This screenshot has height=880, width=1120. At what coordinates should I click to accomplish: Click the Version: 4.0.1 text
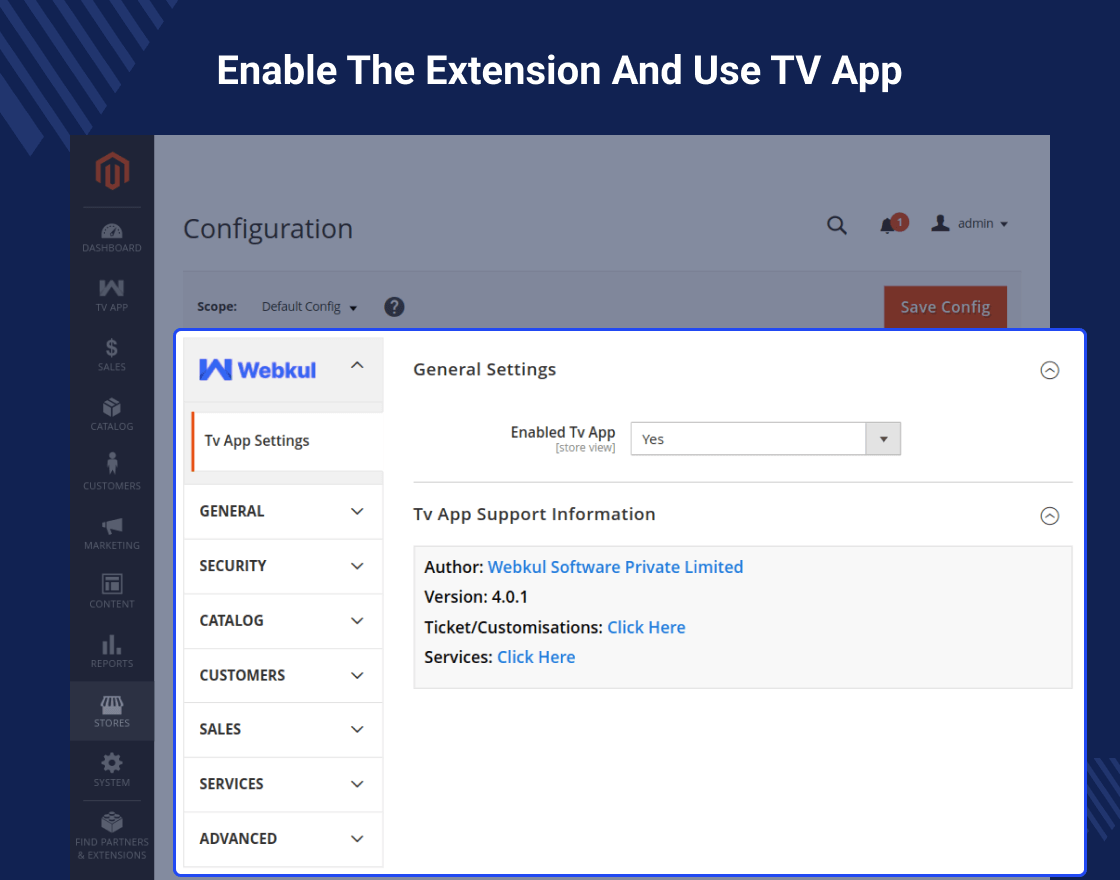click(476, 597)
